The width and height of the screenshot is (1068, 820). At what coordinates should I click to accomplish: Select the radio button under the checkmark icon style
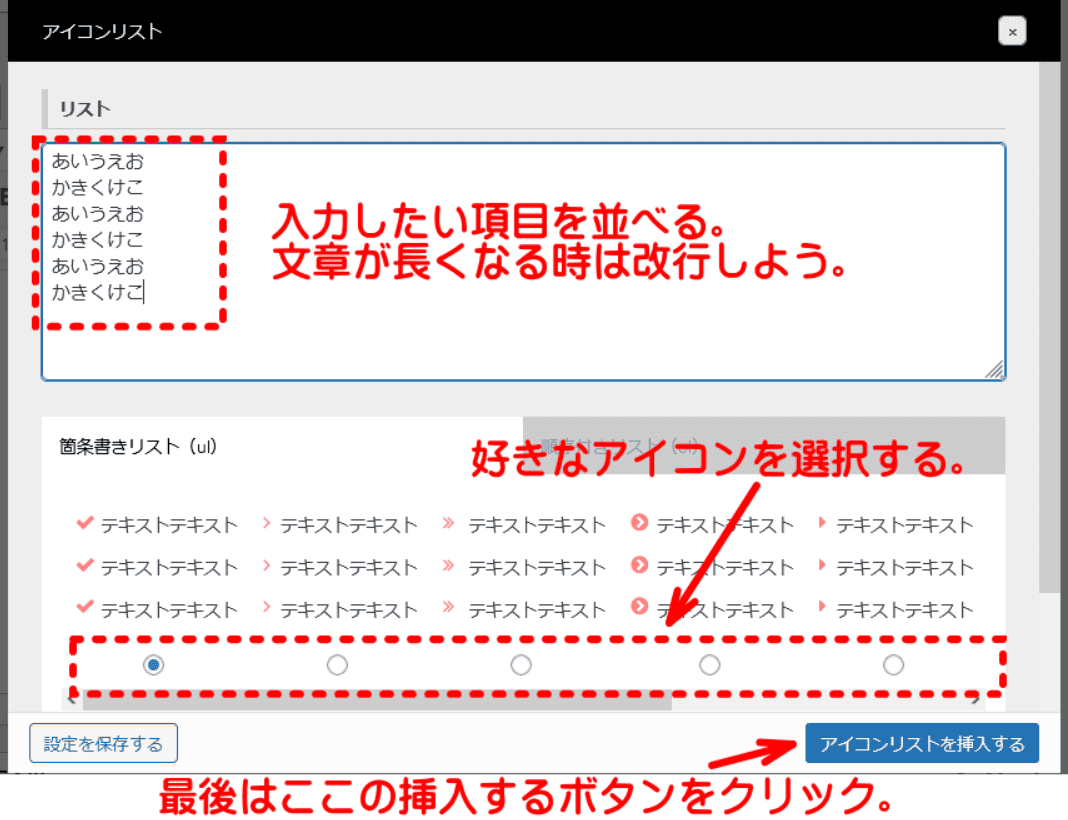(154, 664)
